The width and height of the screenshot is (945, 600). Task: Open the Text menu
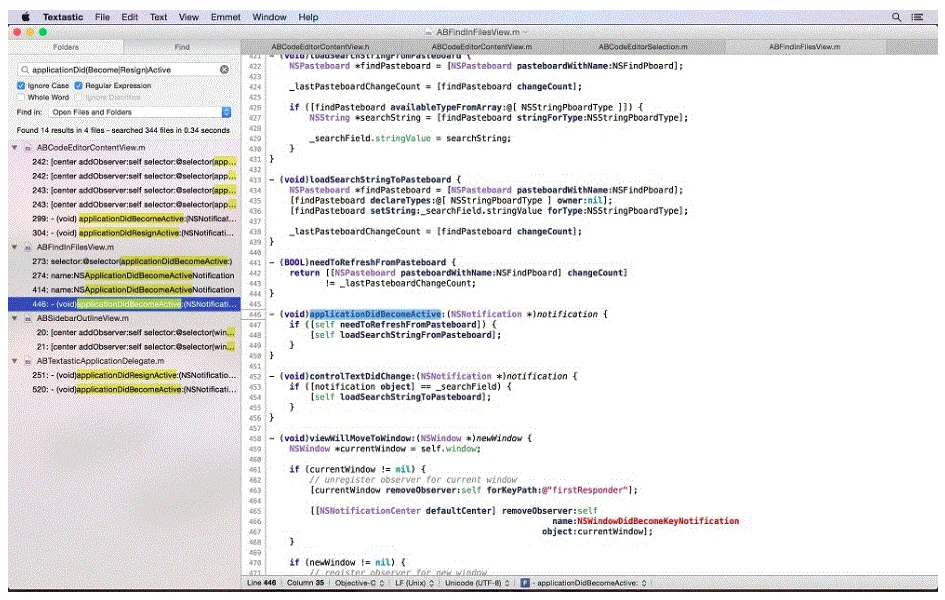pyautogui.click(x=159, y=17)
